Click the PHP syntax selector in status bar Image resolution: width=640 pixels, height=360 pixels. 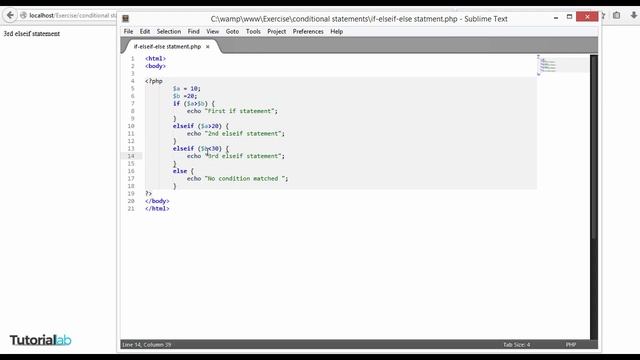tap(571, 345)
